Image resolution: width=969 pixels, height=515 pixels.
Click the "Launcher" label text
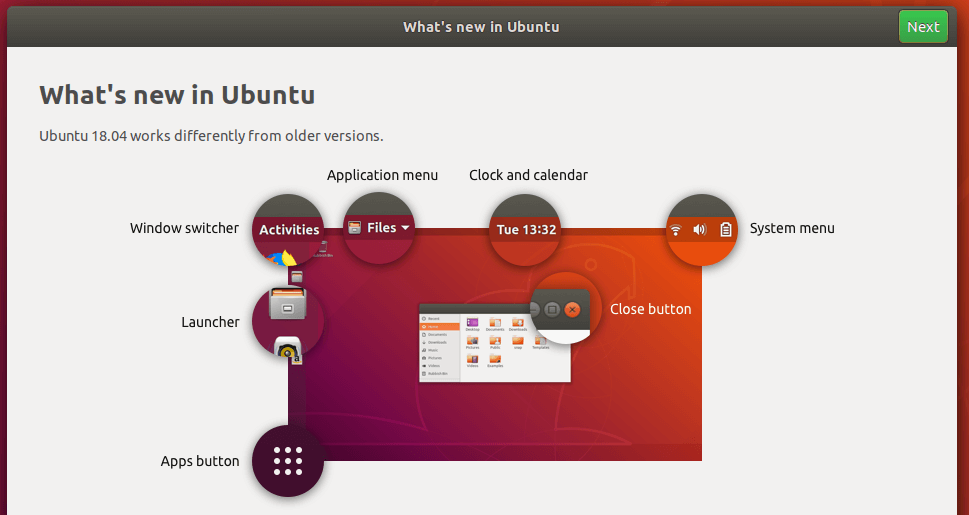(210, 322)
